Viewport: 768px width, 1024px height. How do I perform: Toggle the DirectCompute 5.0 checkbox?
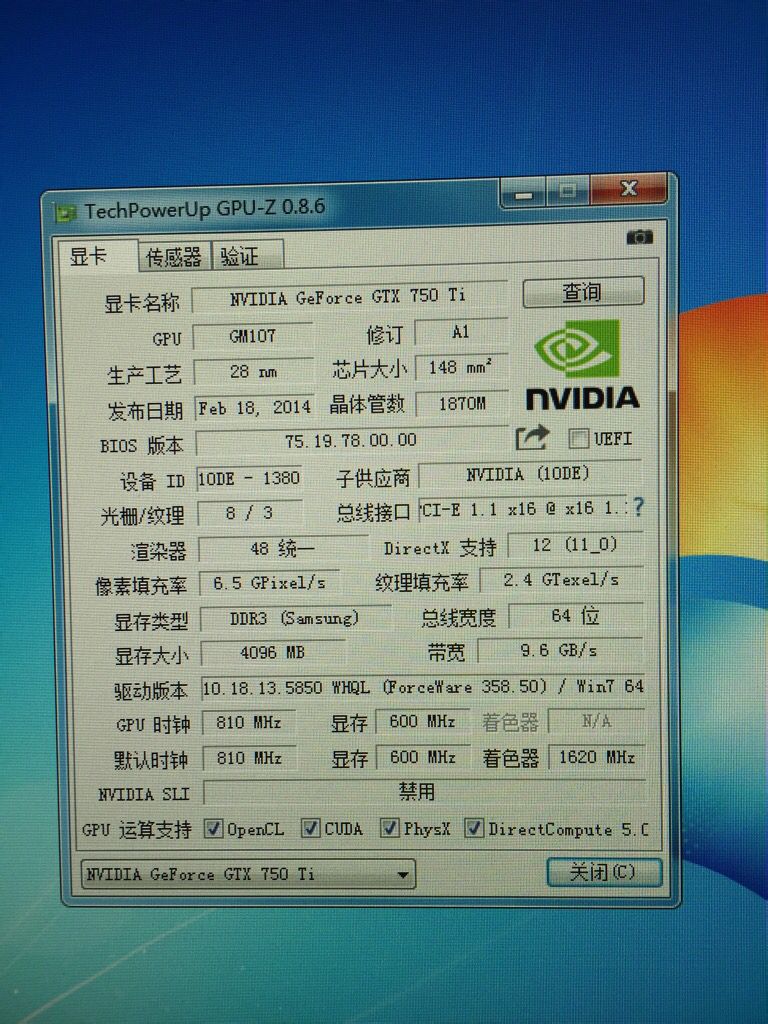coord(474,828)
